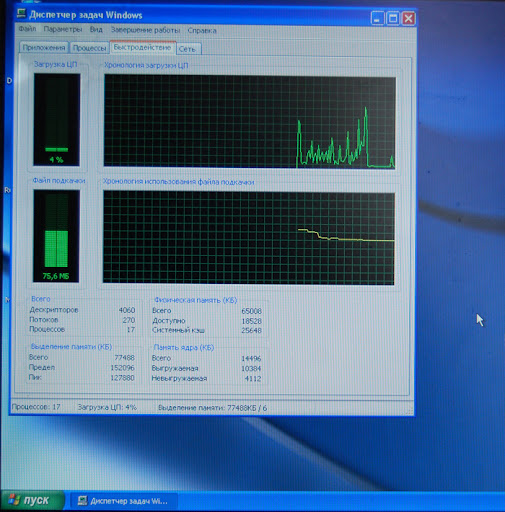This screenshot has height=512, width=505.
Task: Click the Windows flag logo on пуск
Action: 14,500
